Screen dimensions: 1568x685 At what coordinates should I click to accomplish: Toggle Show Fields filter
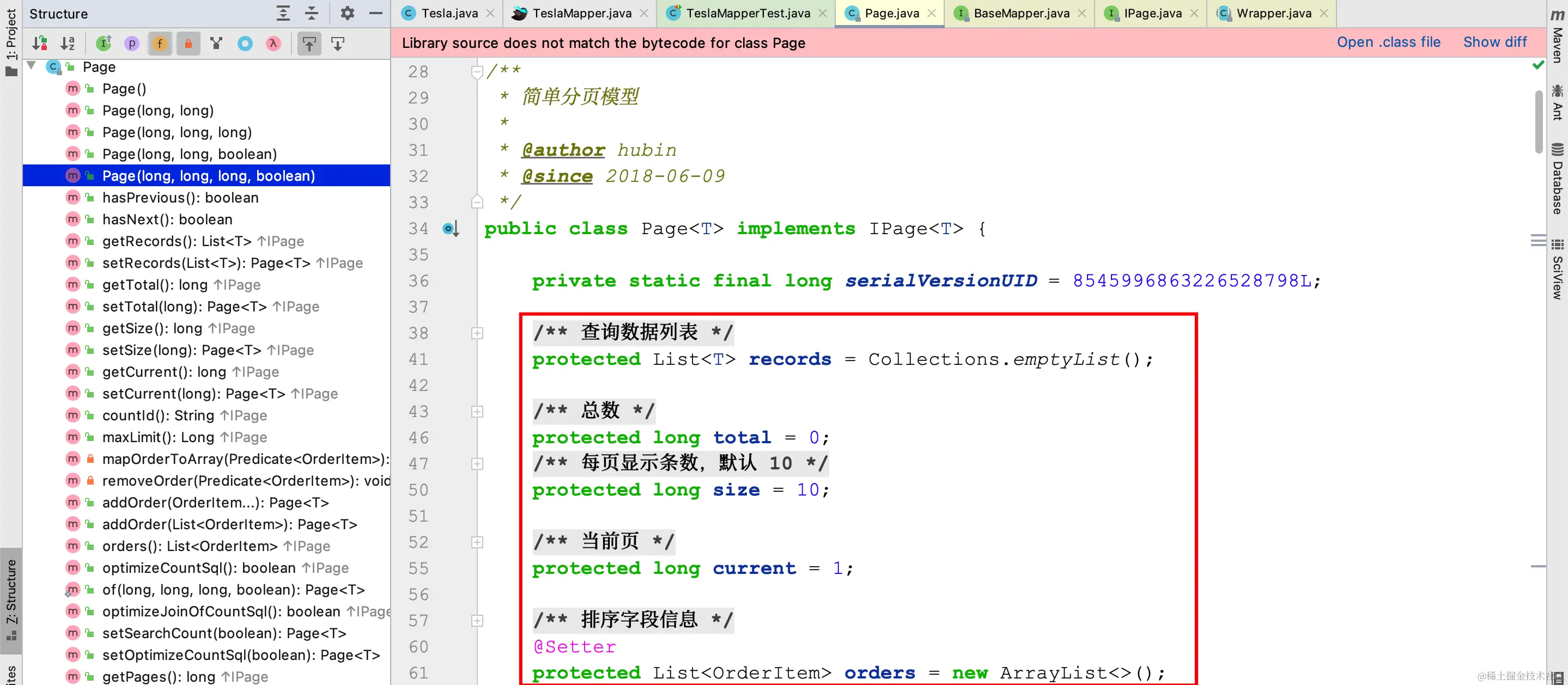160,43
